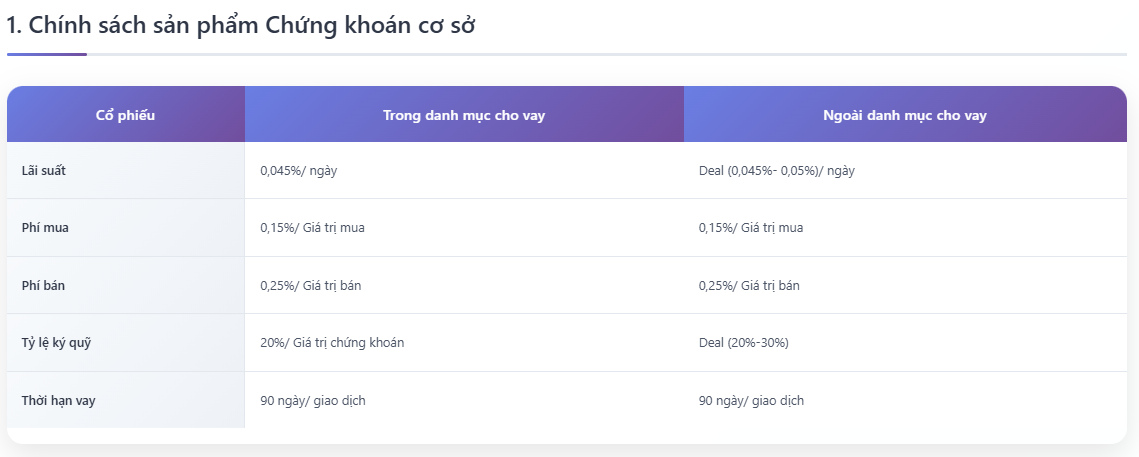Click 'Thời hạn vay' value in 'Trong danh mục' column
The width and height of the screenshot is (1139, 457).
(313, 401)
